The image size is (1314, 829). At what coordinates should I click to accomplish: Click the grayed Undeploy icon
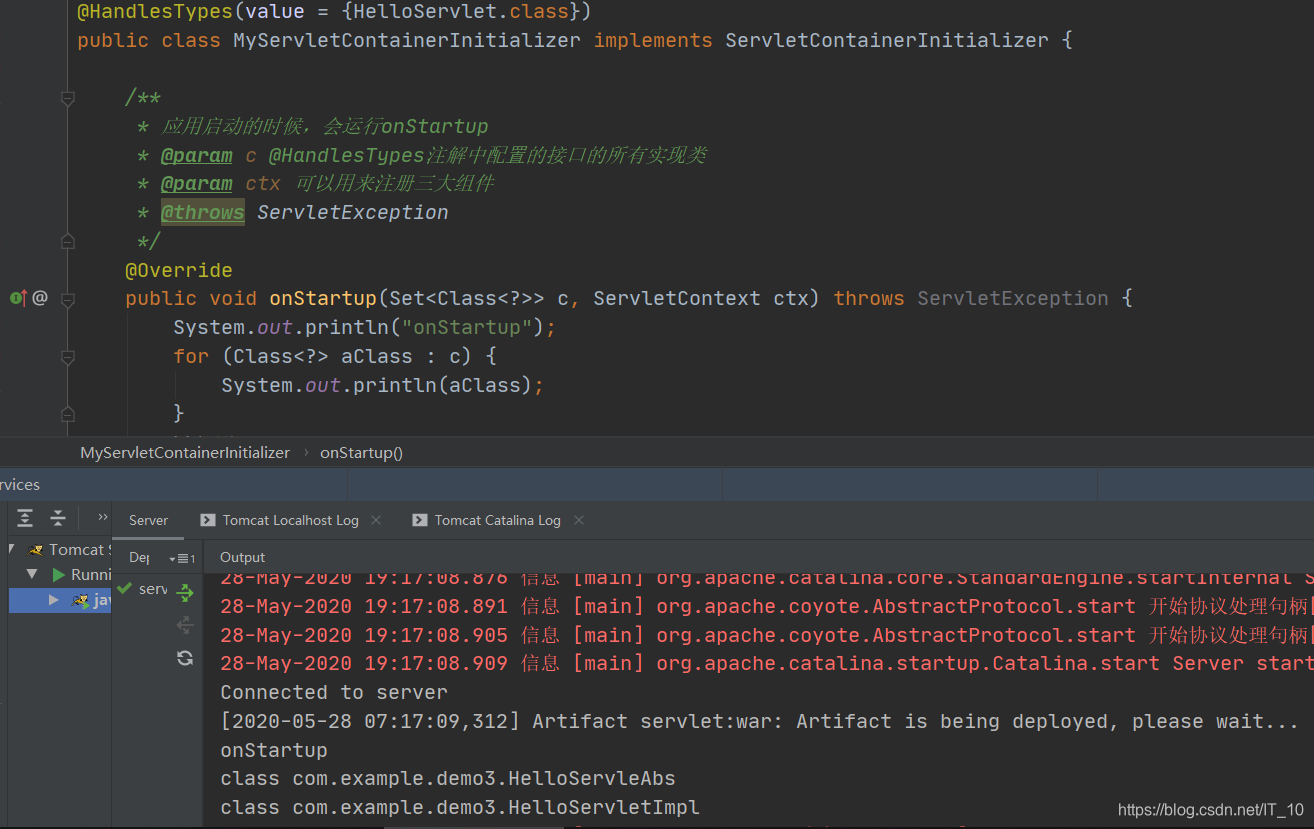(x=185, y=625)
